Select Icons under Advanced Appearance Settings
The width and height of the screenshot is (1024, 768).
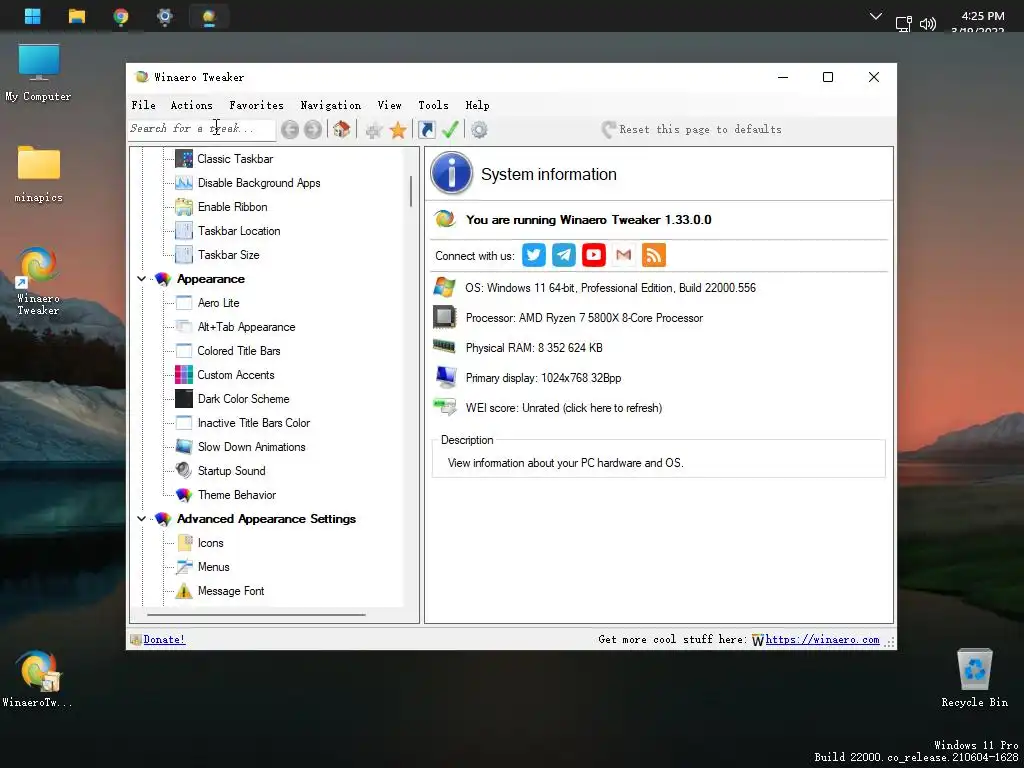210,543
